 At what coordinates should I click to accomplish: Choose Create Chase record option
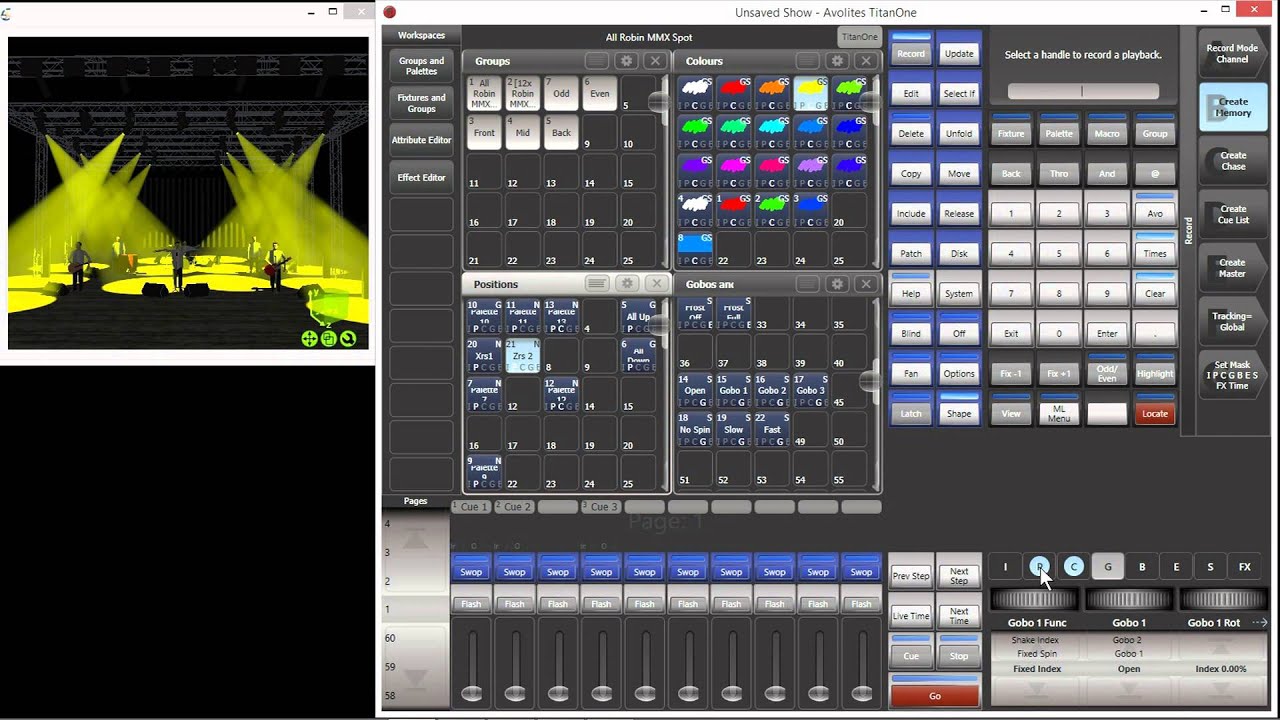click(x=1232, y=160)
